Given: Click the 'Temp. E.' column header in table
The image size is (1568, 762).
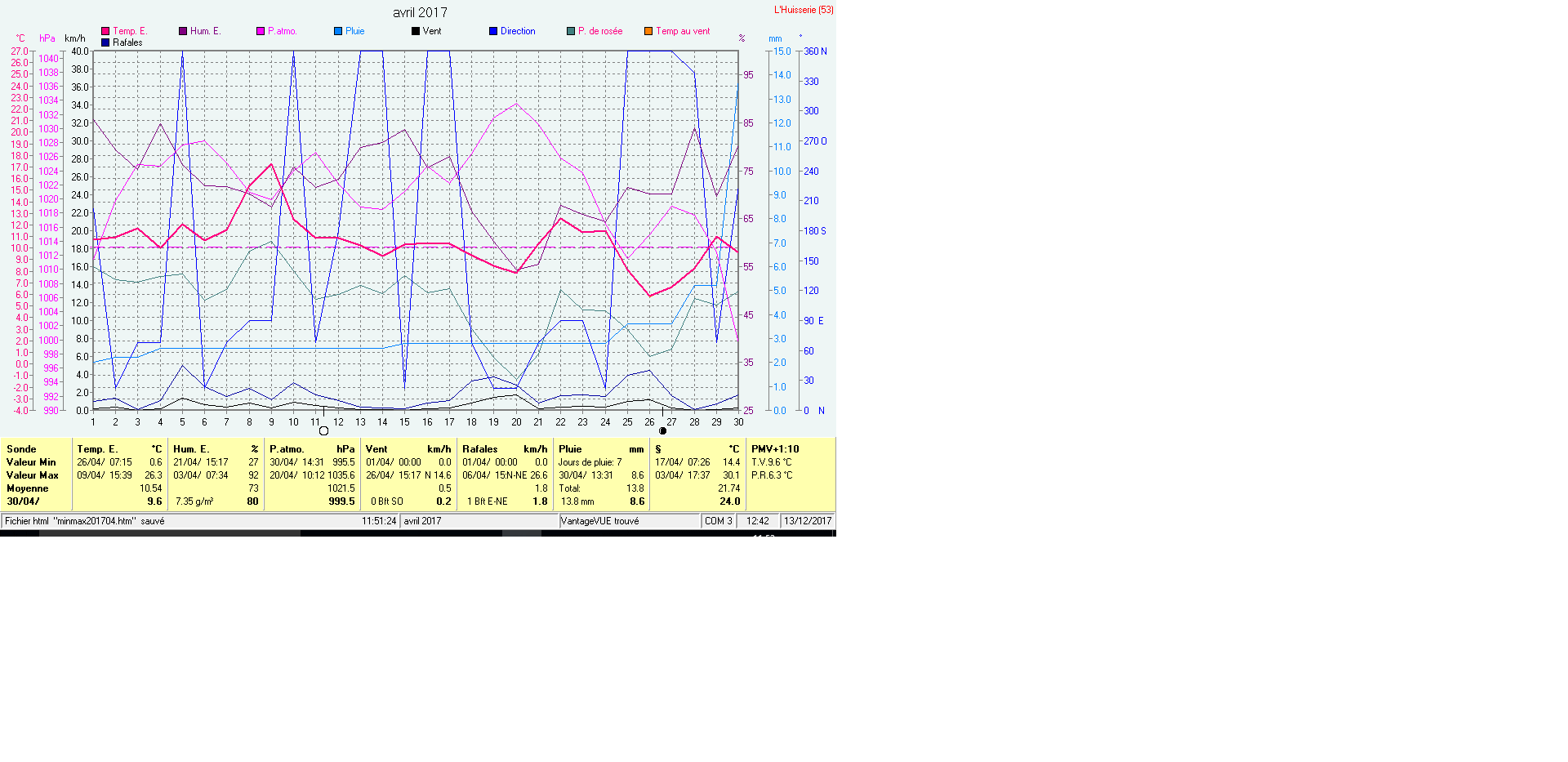Looking at the screenshot, I should pyautogui.click(x=97, y=449).
